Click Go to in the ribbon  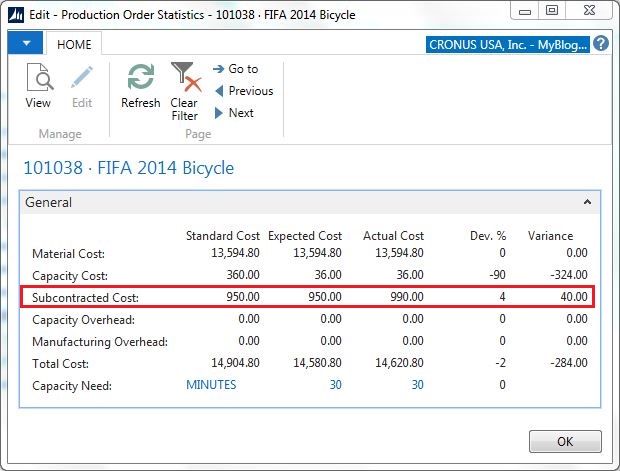pos(236,69)
